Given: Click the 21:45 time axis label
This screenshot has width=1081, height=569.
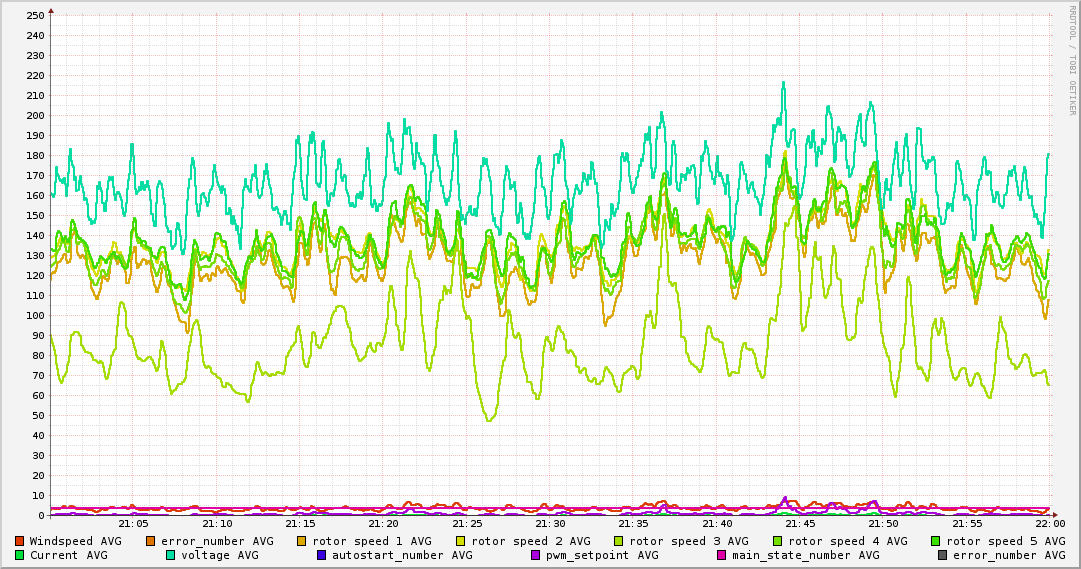Looking at the screenshot, I should [x=800, y=524].
